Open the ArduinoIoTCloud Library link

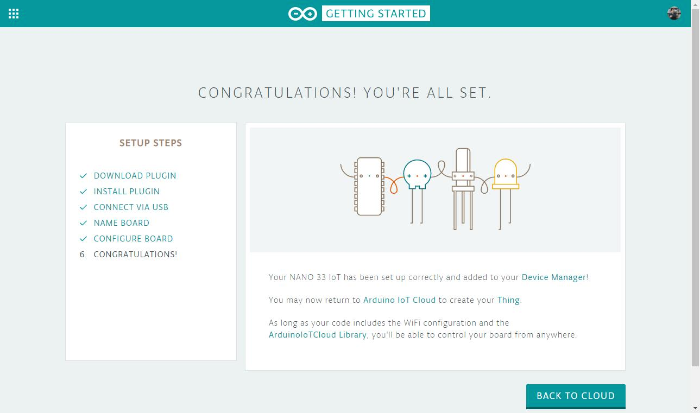[x=317, y=334]
